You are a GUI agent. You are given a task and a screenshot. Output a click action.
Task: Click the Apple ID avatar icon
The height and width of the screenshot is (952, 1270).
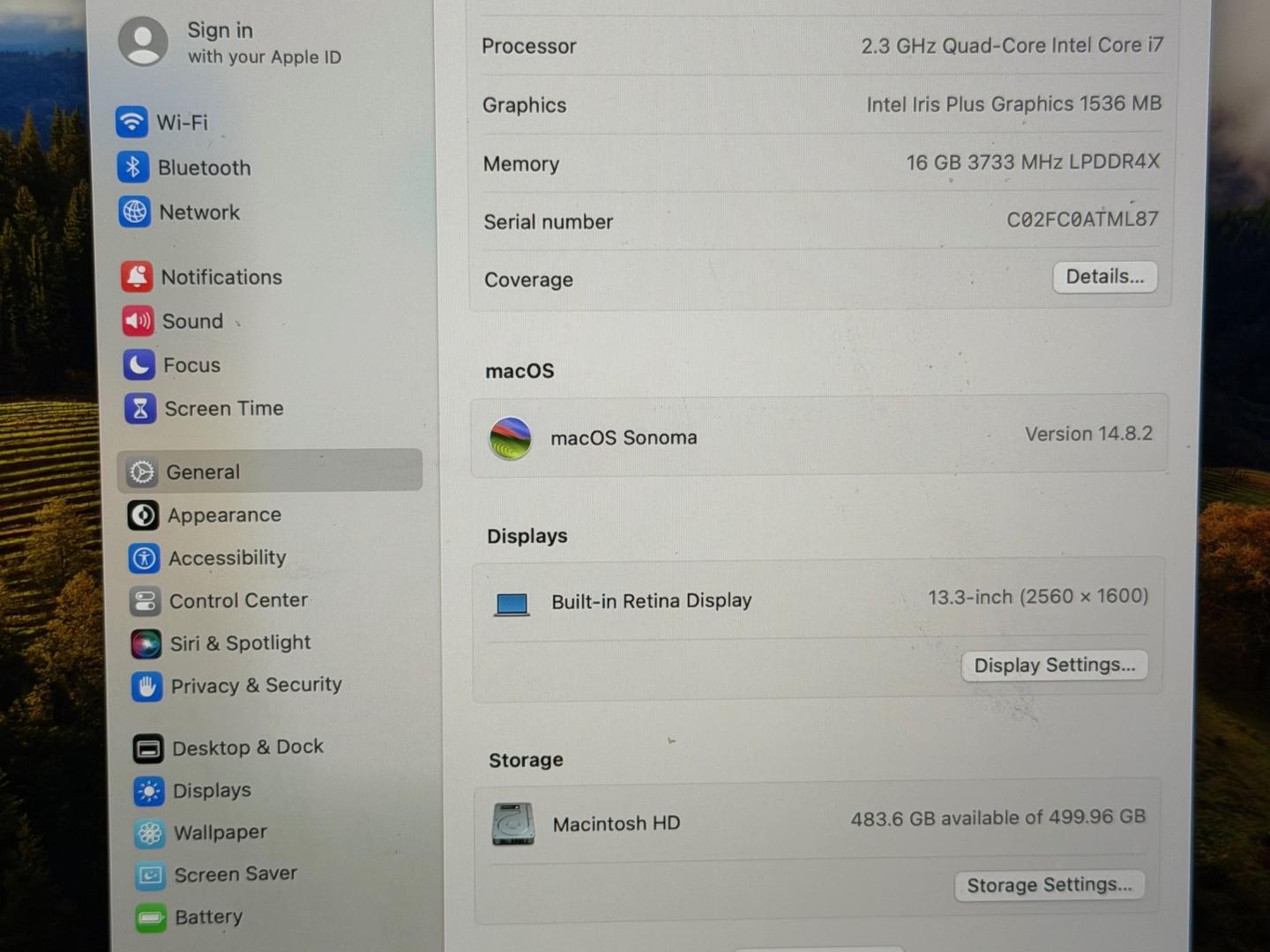[144, 41]
